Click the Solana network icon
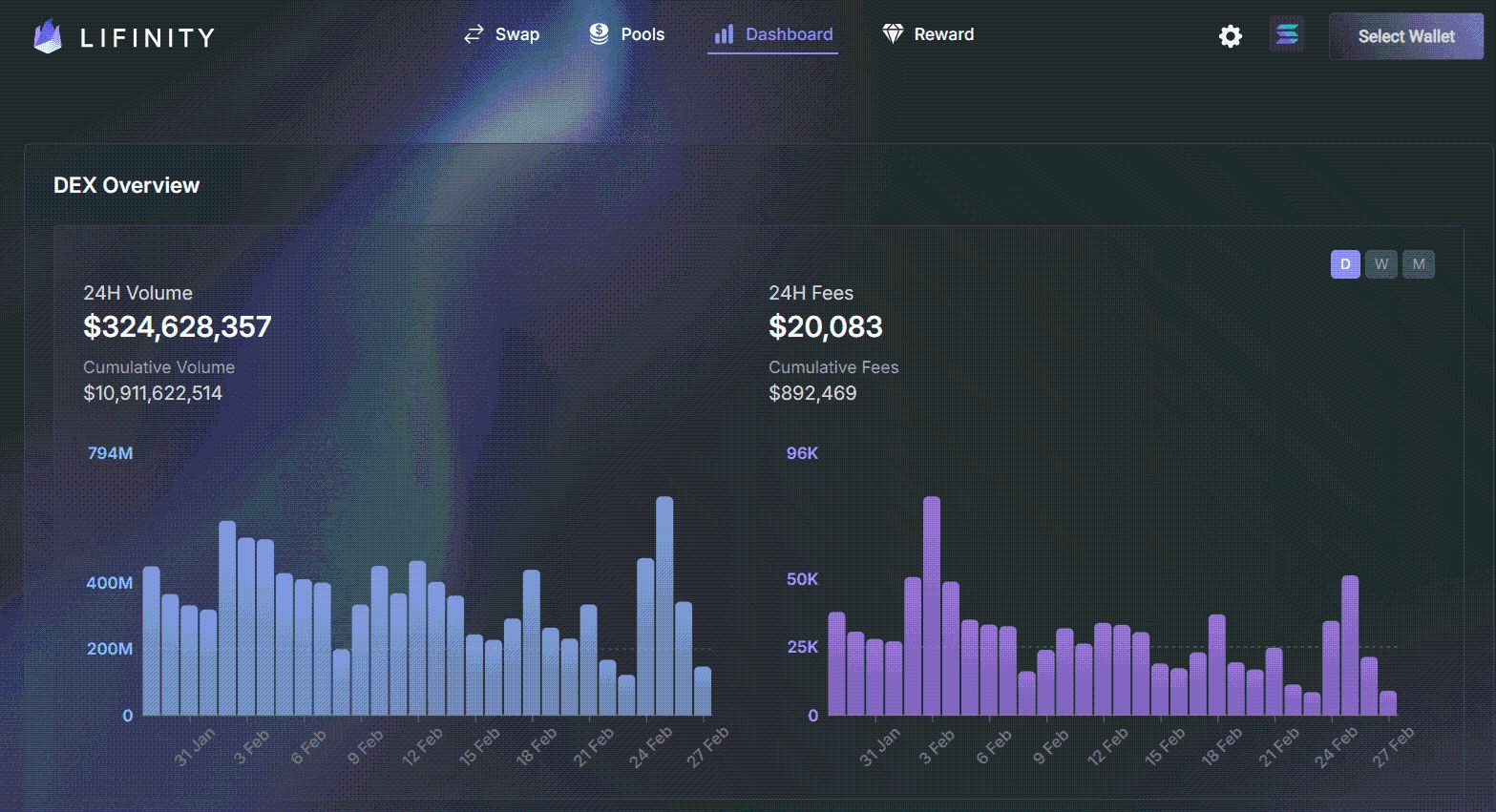The width and height of the screenshot is (1496, 812). tap(1286, 33)
